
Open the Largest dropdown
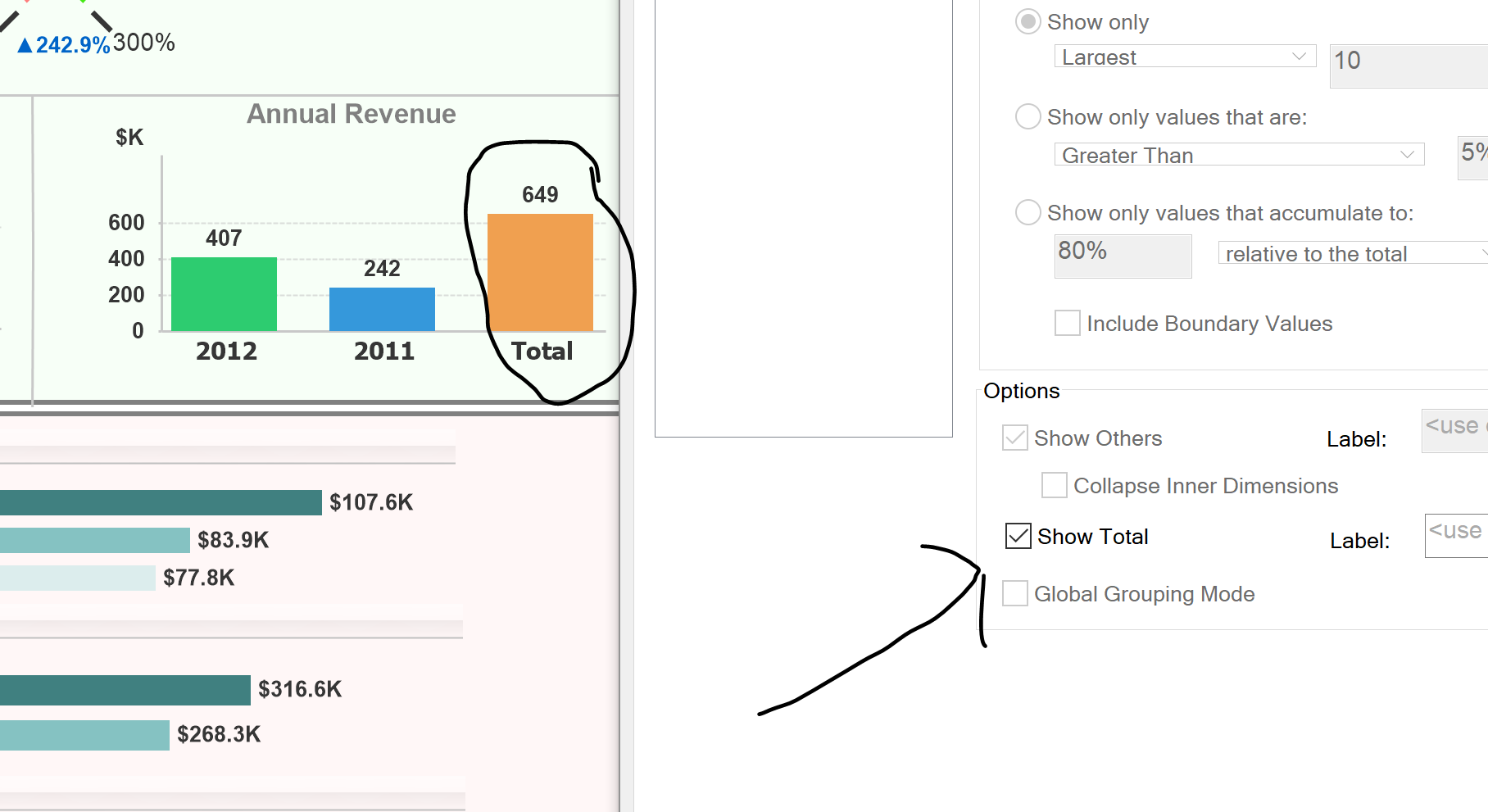click(x=1184, y=57)
